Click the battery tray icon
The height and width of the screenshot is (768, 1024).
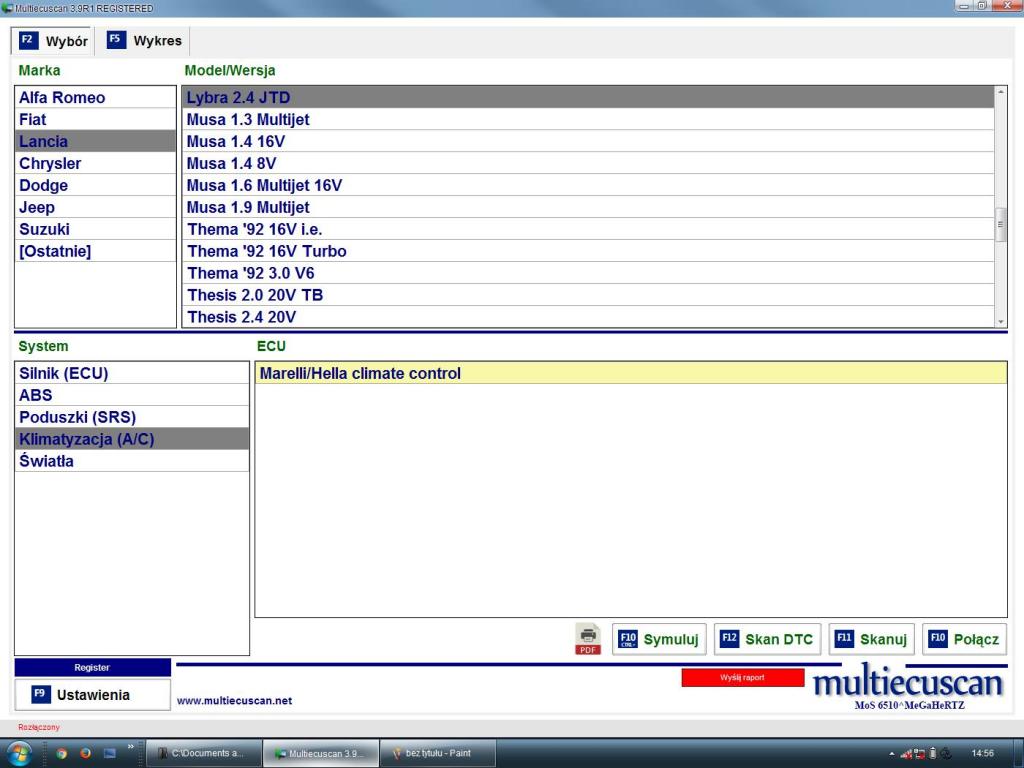point(933,754)
